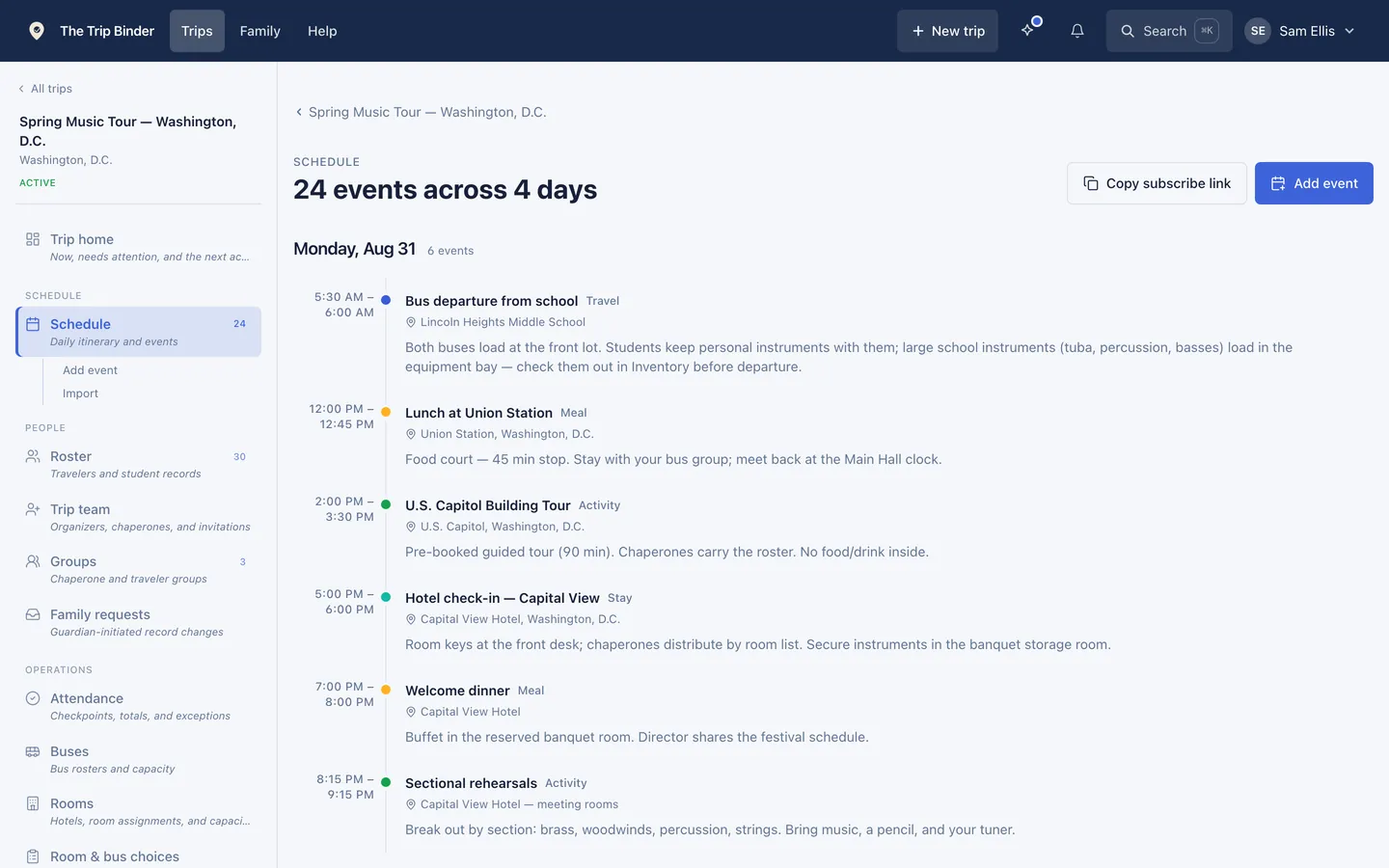Screen dimensions: 1389x868
Task: Click the SE user avatar
Action: point(1258,31)
